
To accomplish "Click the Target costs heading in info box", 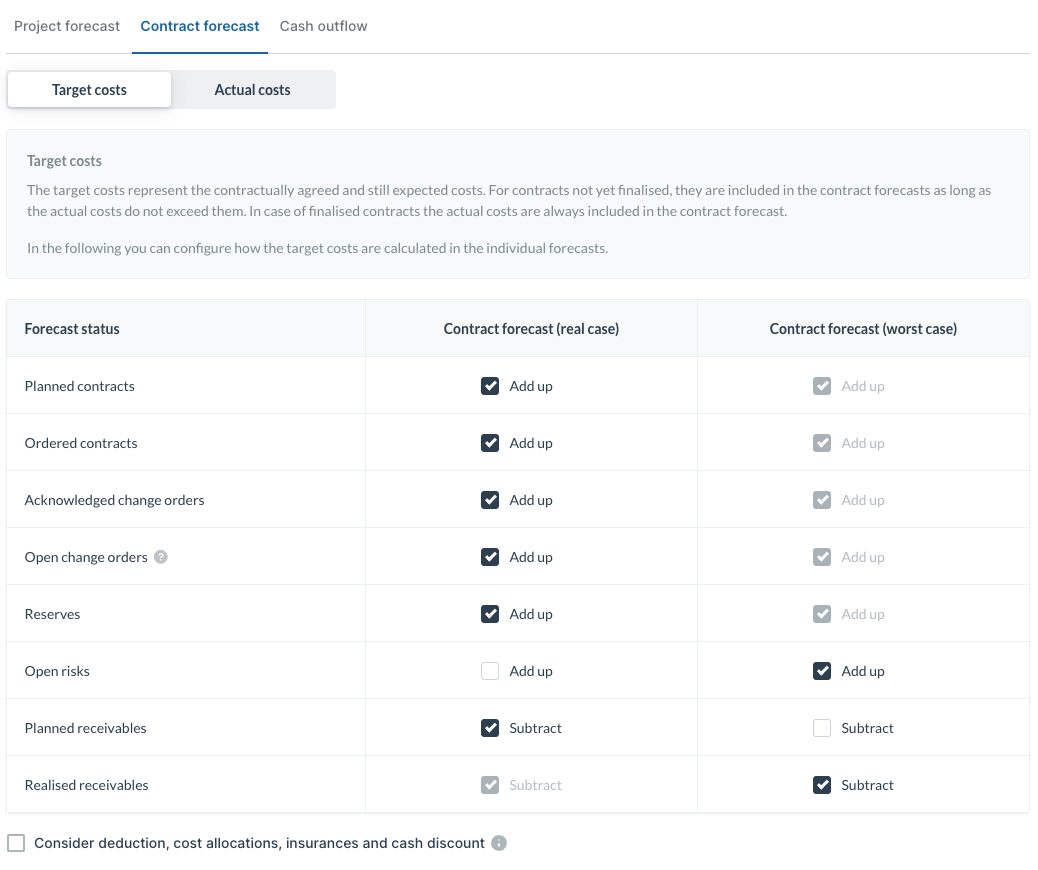I will [64, 161].
